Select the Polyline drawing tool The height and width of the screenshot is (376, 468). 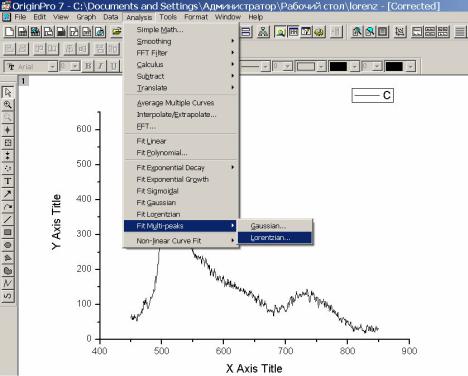pos(8,283)
